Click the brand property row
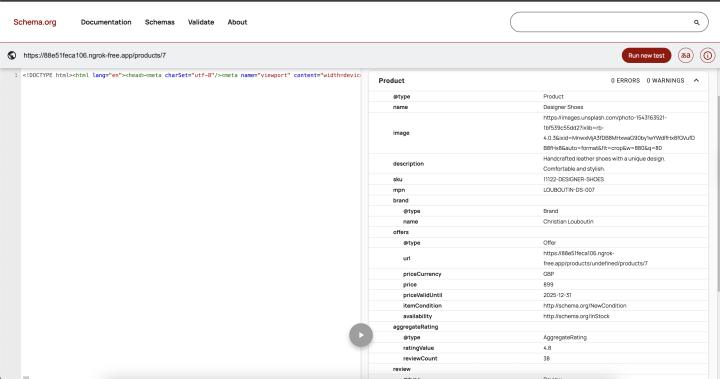720x379 pixels. [538, 200]
